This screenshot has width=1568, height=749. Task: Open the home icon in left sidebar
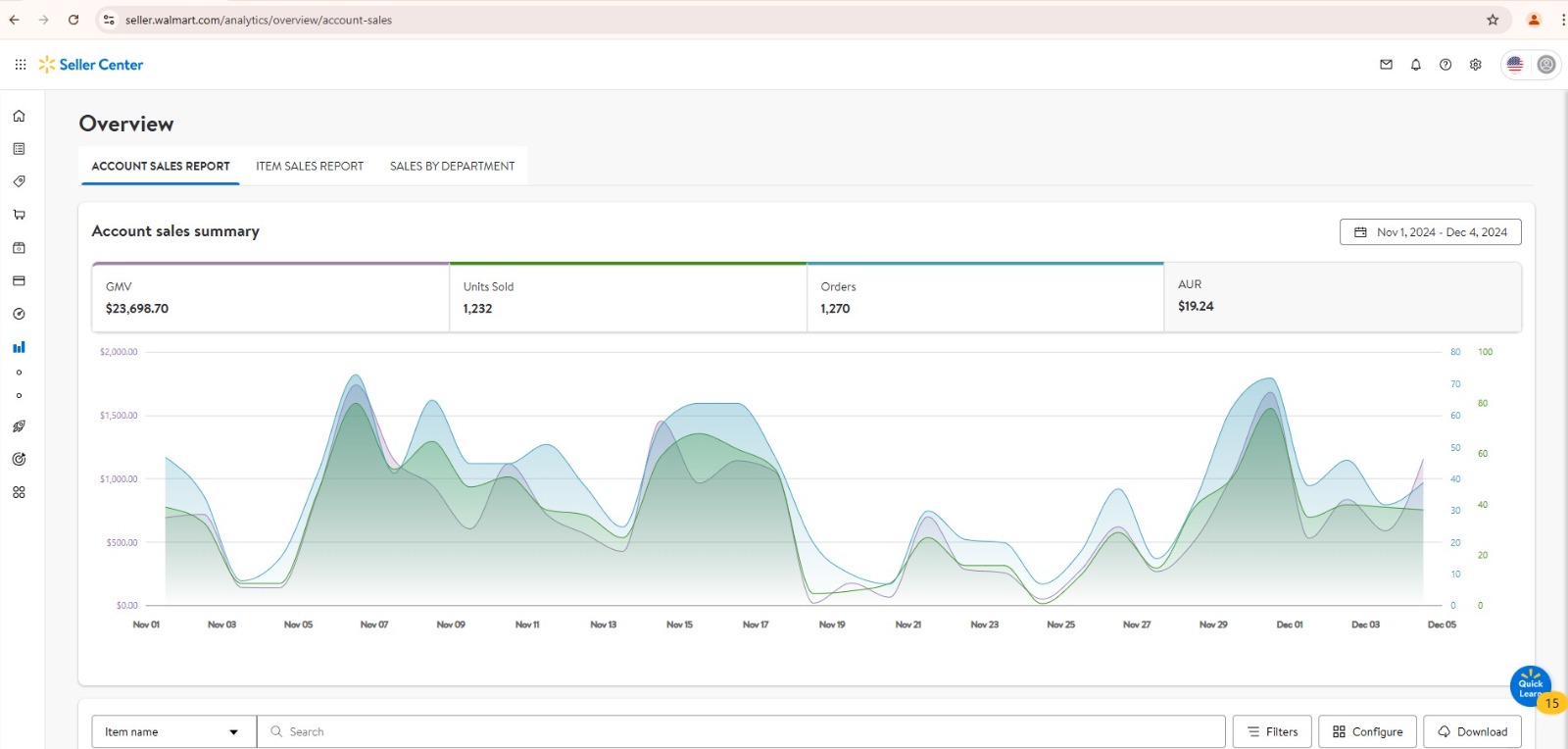click(x=19, y=116)
